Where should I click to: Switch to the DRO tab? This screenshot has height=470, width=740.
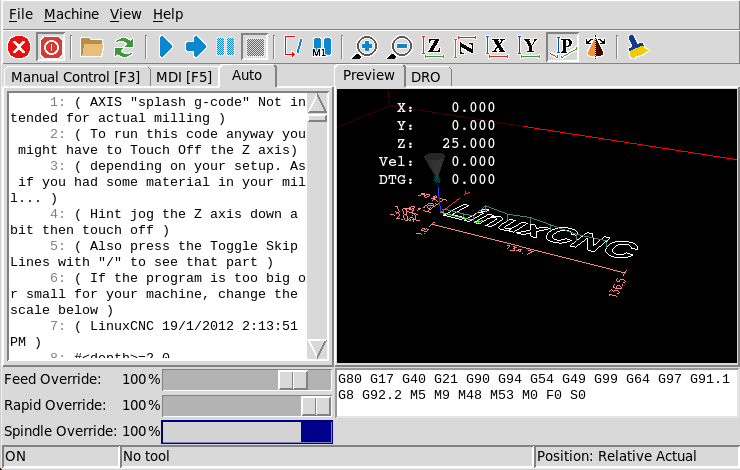coord(426,77)
